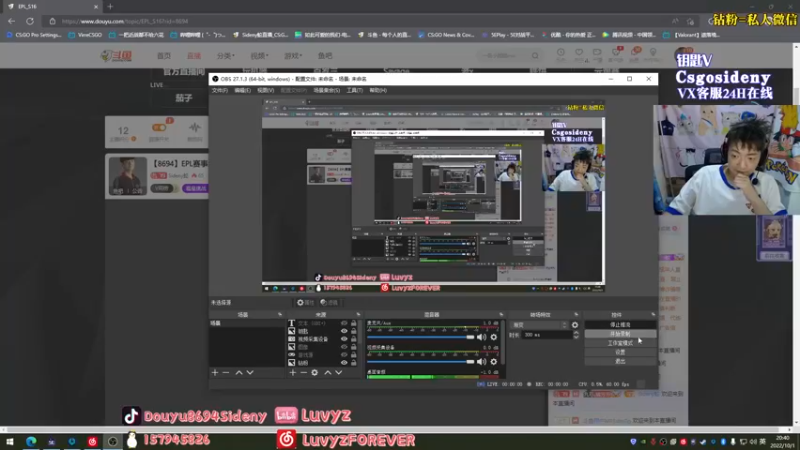800x450 pixels.
Task: Hide the 视频采集设备 source in the Sources list
Action: pos(344,339)
